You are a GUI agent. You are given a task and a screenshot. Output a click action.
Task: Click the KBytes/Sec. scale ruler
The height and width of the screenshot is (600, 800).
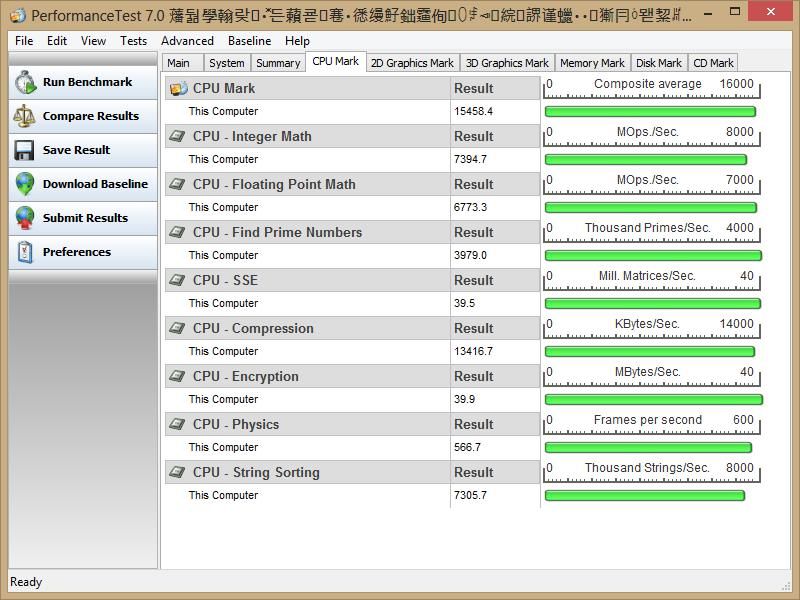[652, 328]
